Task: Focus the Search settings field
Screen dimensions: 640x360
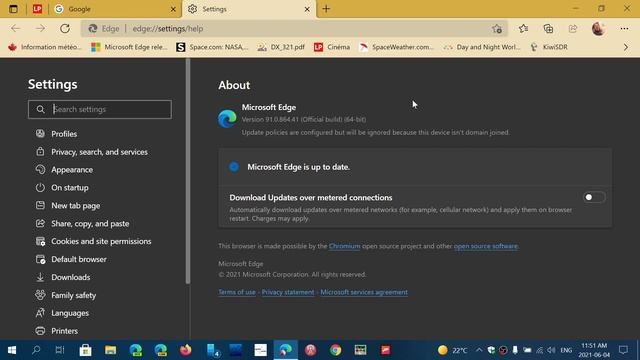Action: coord(100,109)
